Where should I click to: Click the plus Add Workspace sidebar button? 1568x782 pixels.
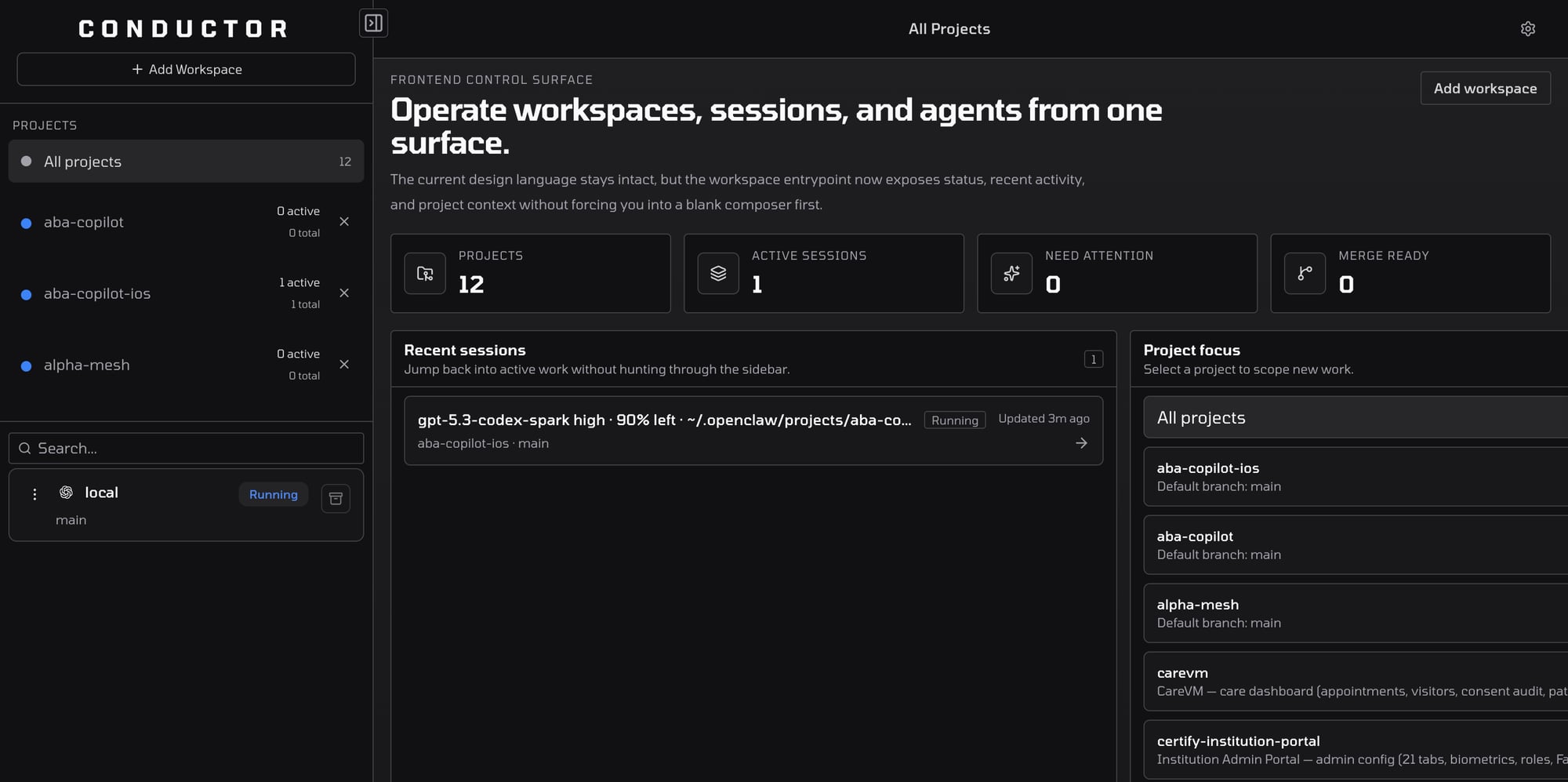pyautogui.click(x=187, y=70)
